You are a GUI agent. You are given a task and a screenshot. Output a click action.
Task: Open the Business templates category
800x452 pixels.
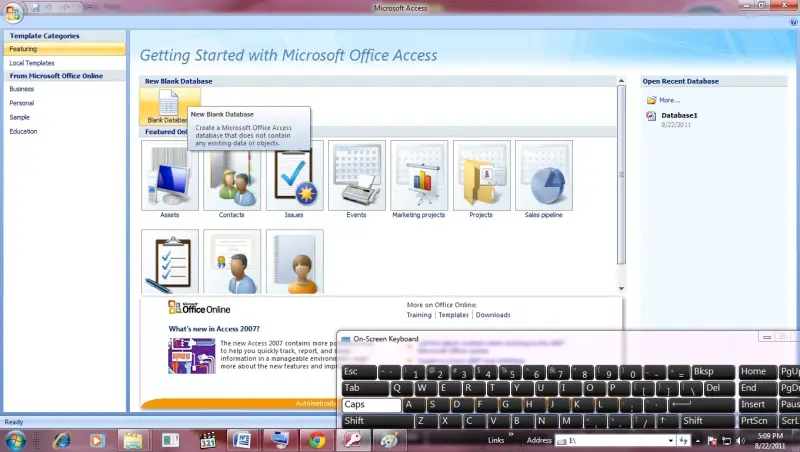coord(21,89)
